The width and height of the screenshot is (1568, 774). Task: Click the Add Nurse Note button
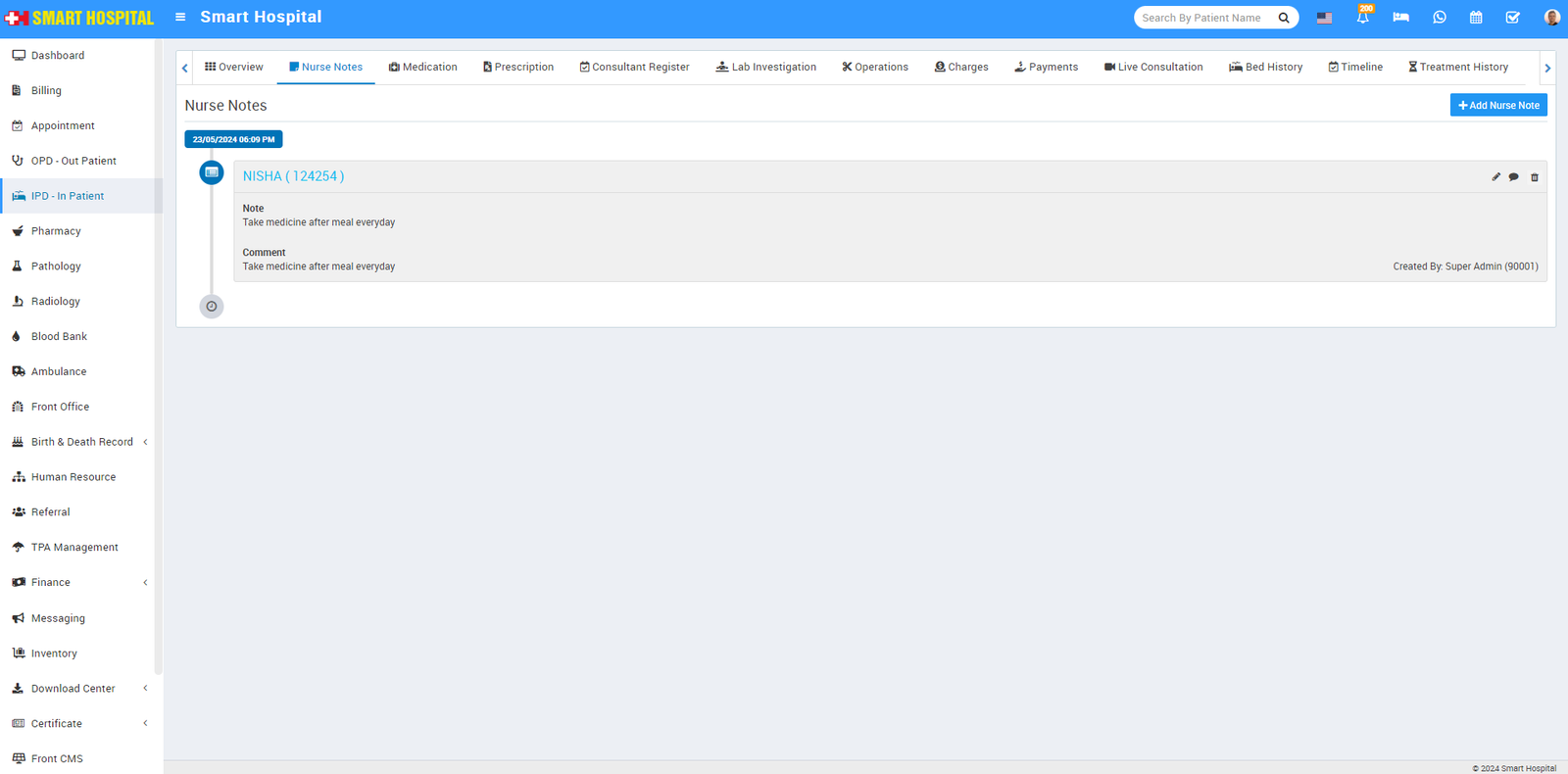pos(1497,105)
